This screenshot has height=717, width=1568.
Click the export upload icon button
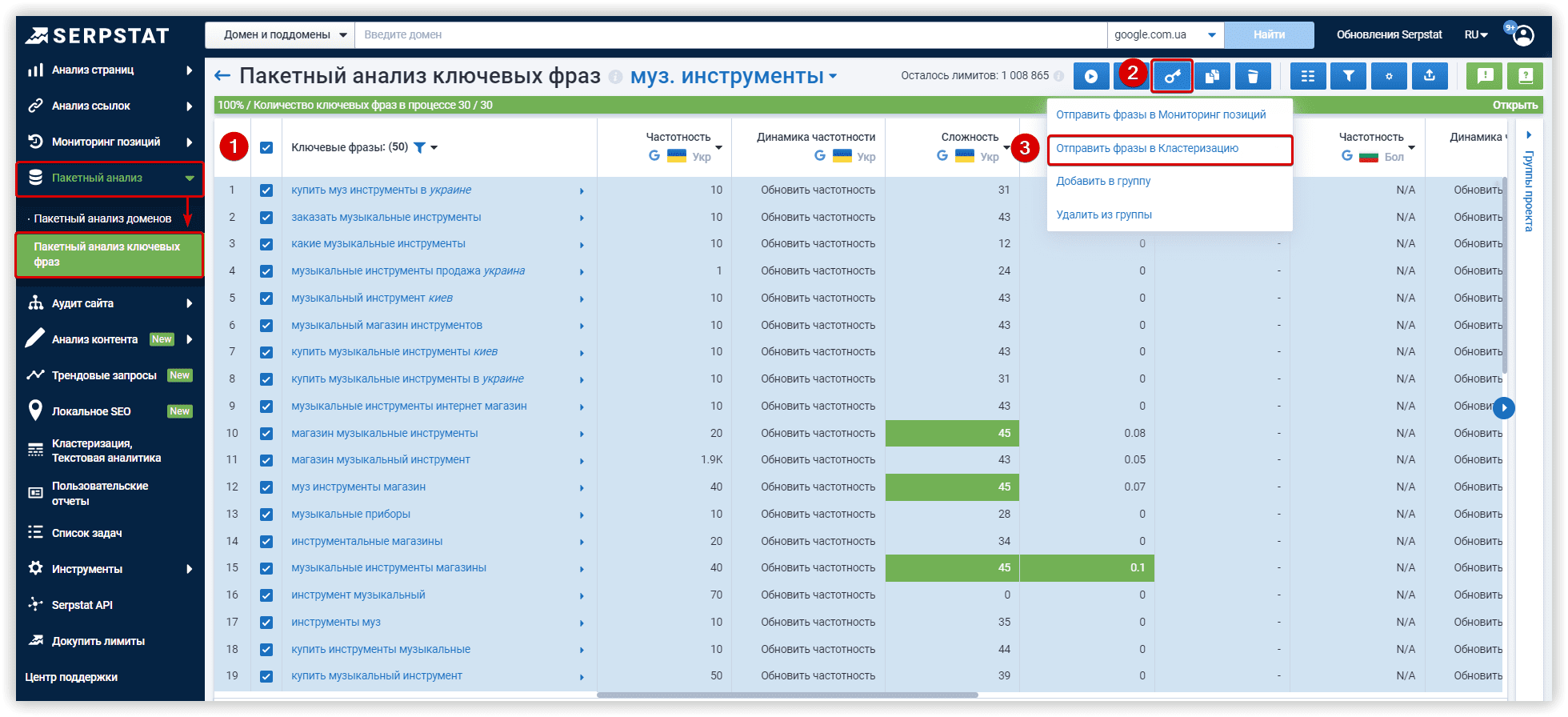tap(1430, 77)
